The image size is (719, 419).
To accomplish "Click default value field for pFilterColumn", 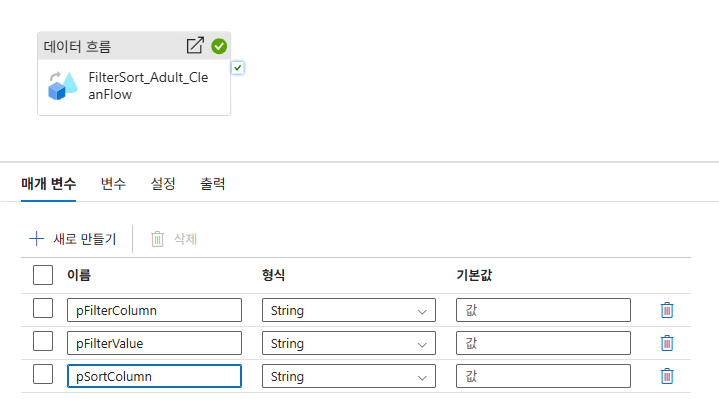I will coord(543,310).
